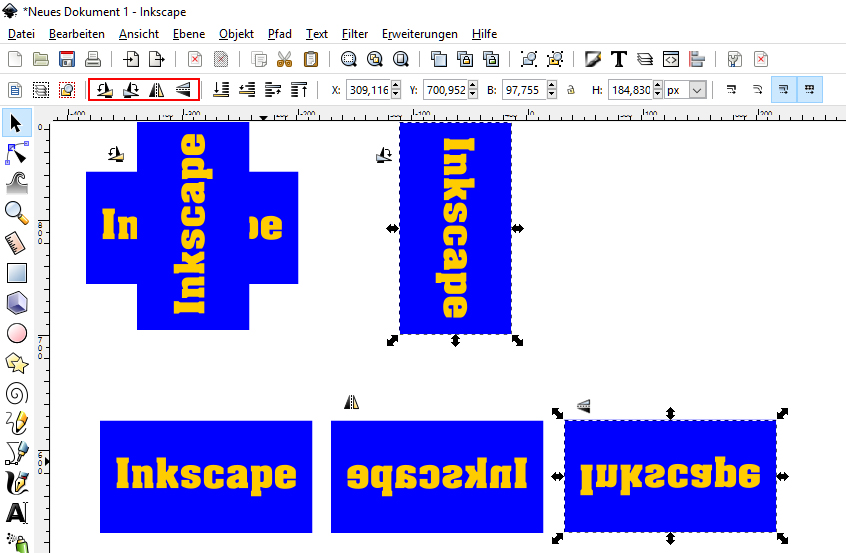The height and width of the screenshot is (553, 846).
Task: Open the Filter menu
Action: point(354,34)
